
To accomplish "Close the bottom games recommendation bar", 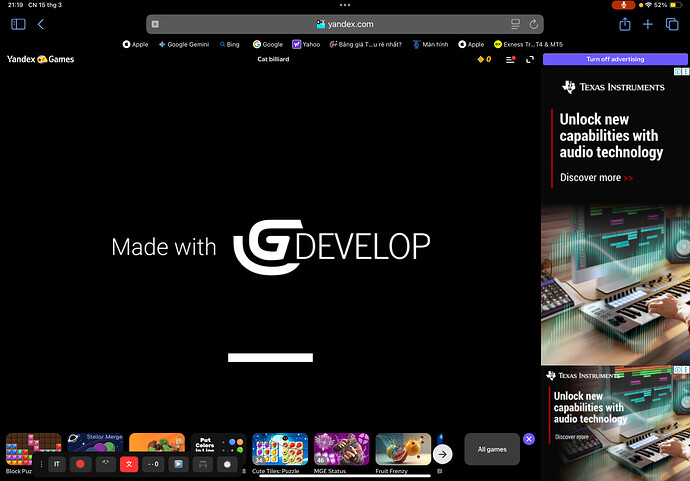I will [x=529, y=439].
